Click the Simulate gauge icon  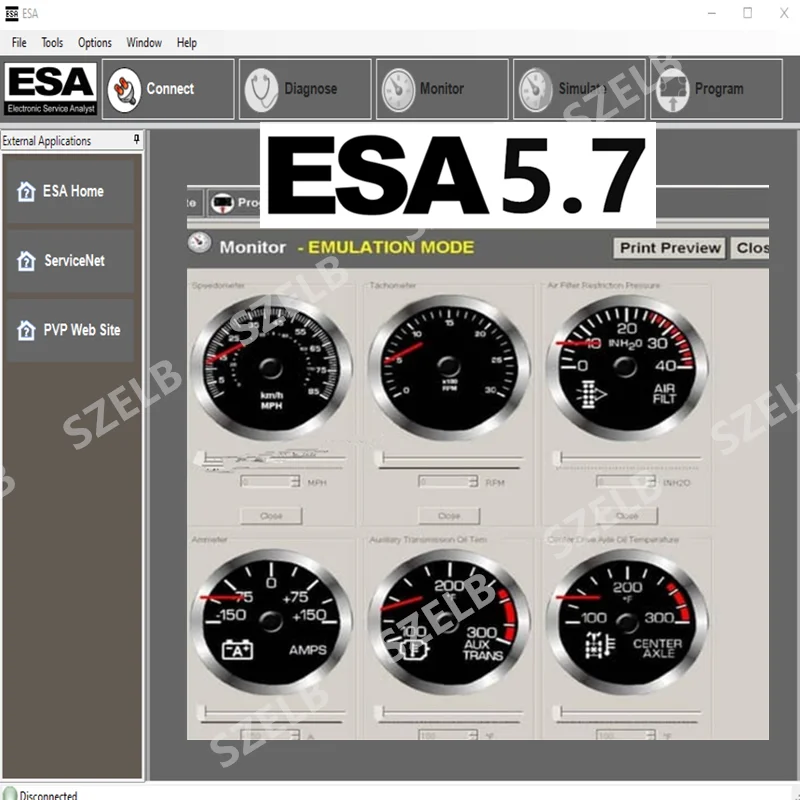(535, 90)
